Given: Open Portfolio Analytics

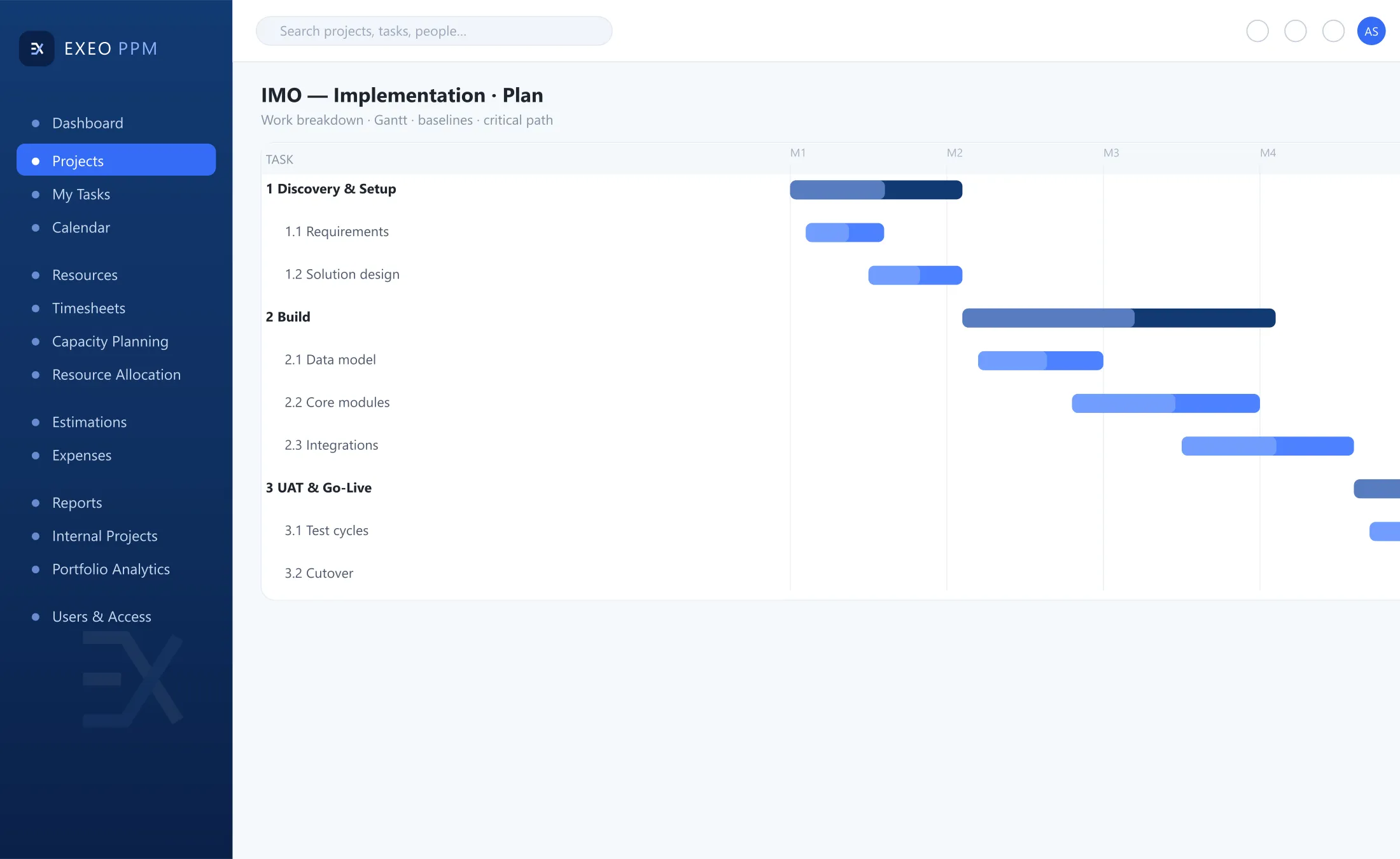Looking at the screenshot, I should tap(116, 569).
